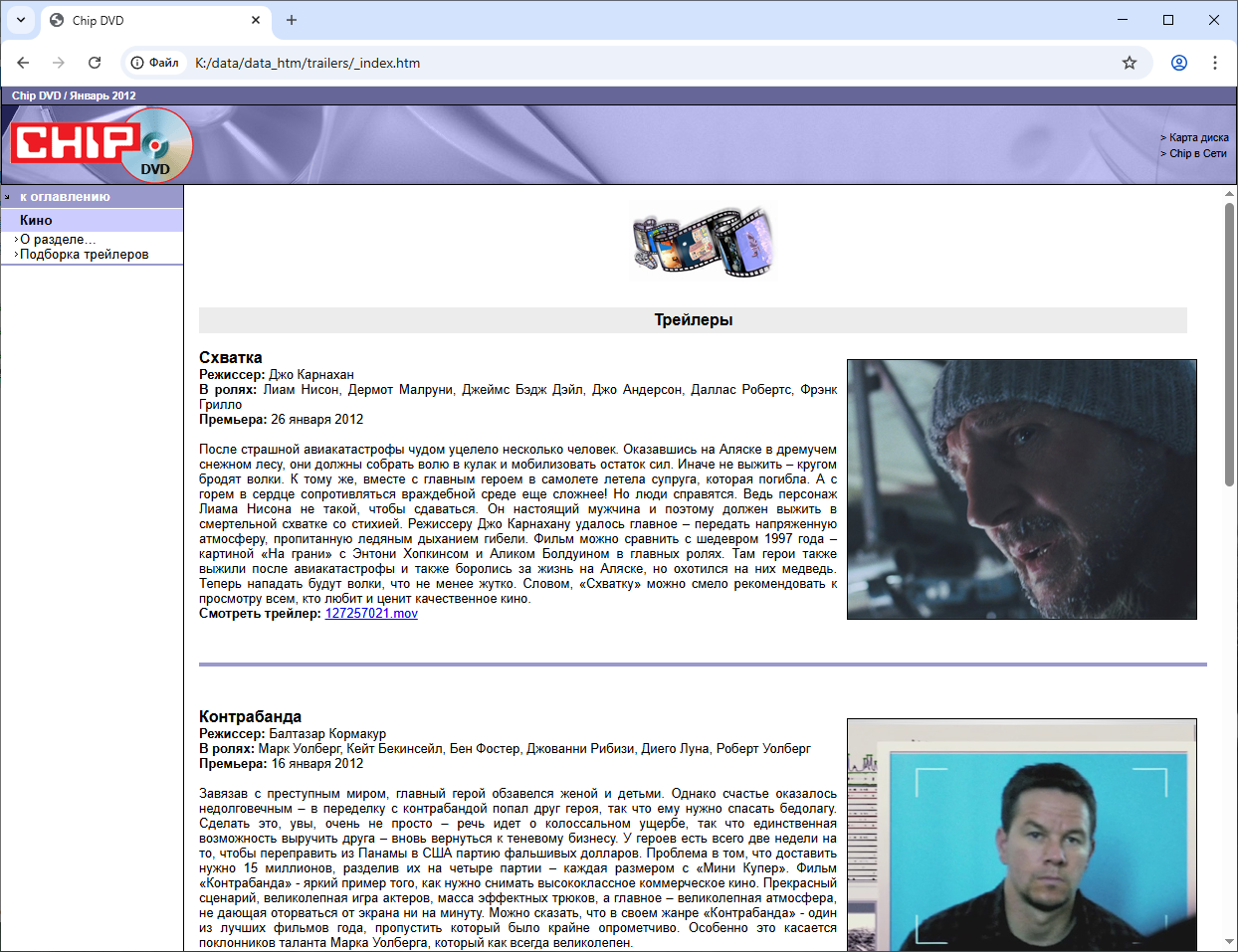Open Подборка трейлеров in sidebar
The width and height of the screenshot is (1238, 952).
(84, 255)
